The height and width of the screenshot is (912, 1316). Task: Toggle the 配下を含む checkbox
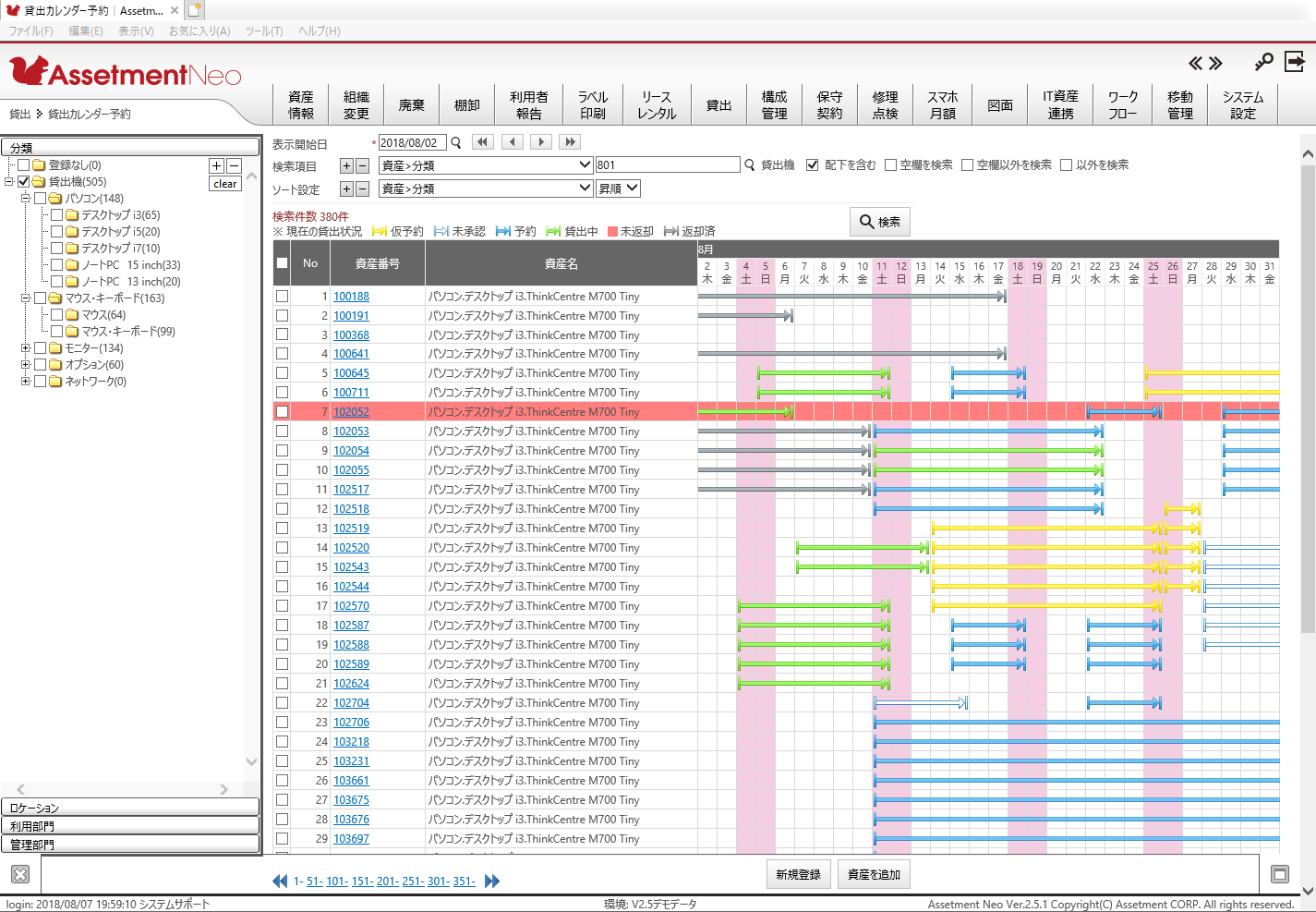[813, 165]
